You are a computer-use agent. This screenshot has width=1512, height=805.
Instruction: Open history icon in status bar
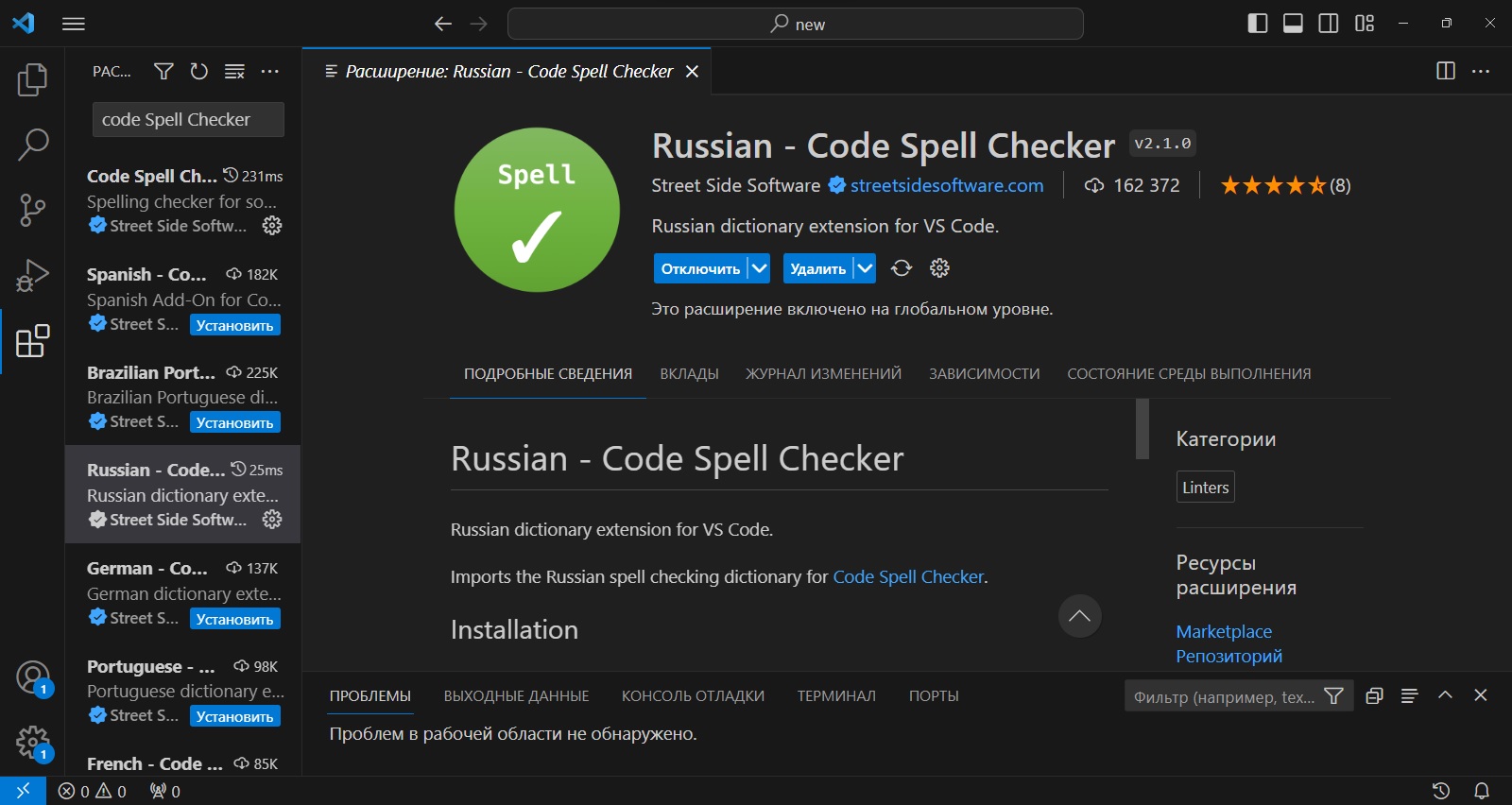[1441, 791]
